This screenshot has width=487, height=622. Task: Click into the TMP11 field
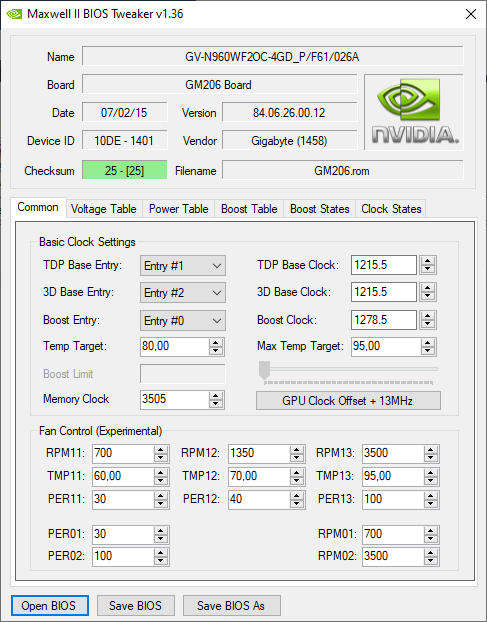[123, 476]
